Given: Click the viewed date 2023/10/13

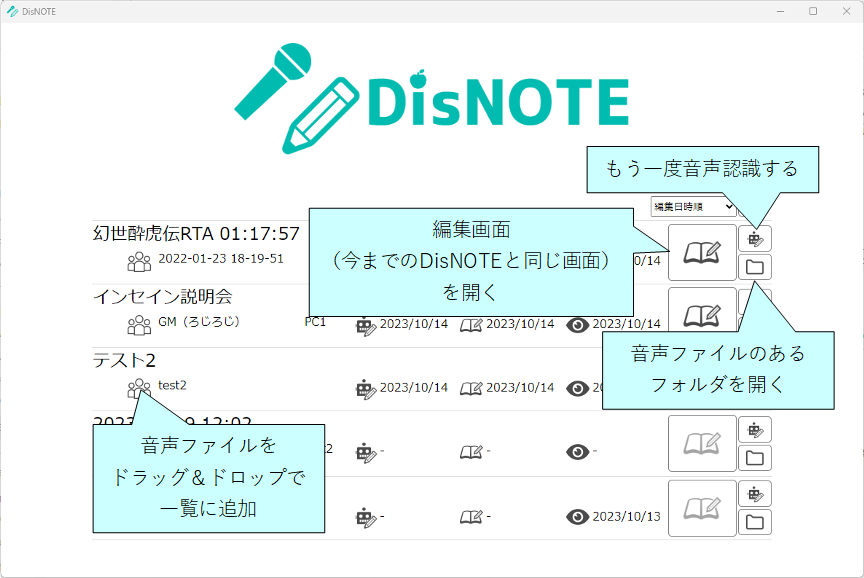Looking at the screenshot, I should (627, 516).
